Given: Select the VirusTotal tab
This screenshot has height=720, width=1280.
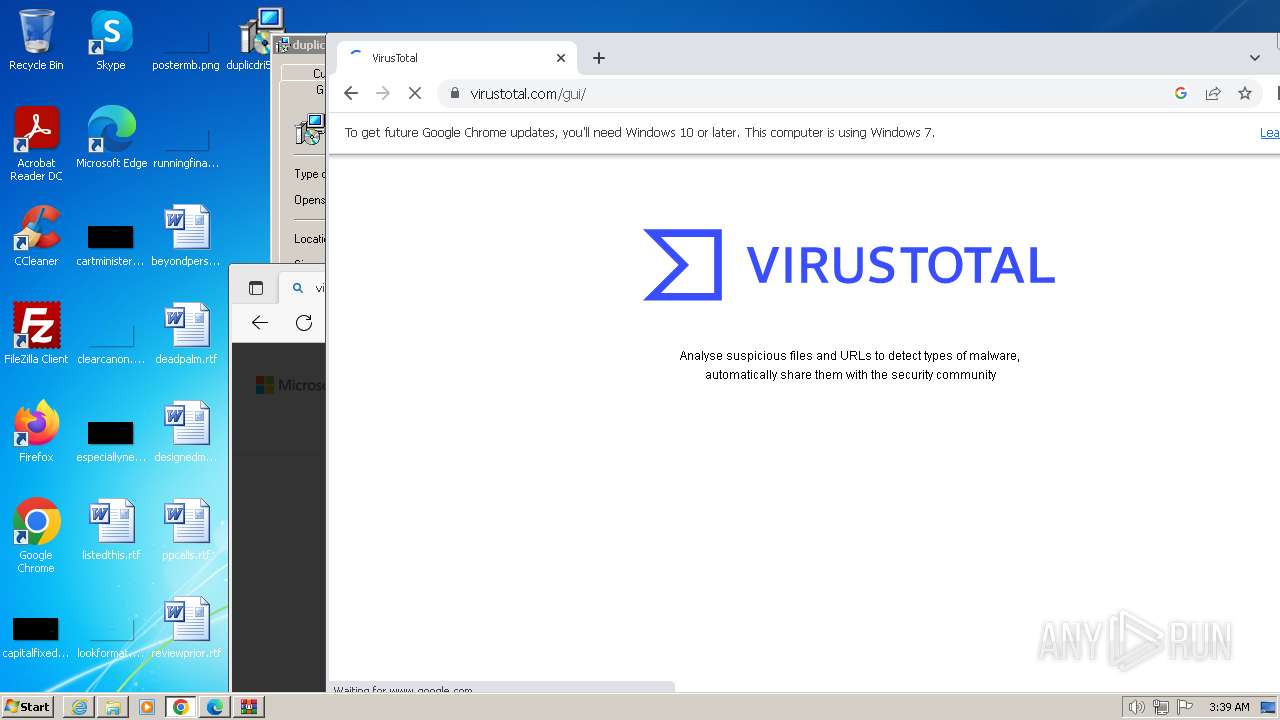Looking at the screenshot, I should click(x=457, y=58).
